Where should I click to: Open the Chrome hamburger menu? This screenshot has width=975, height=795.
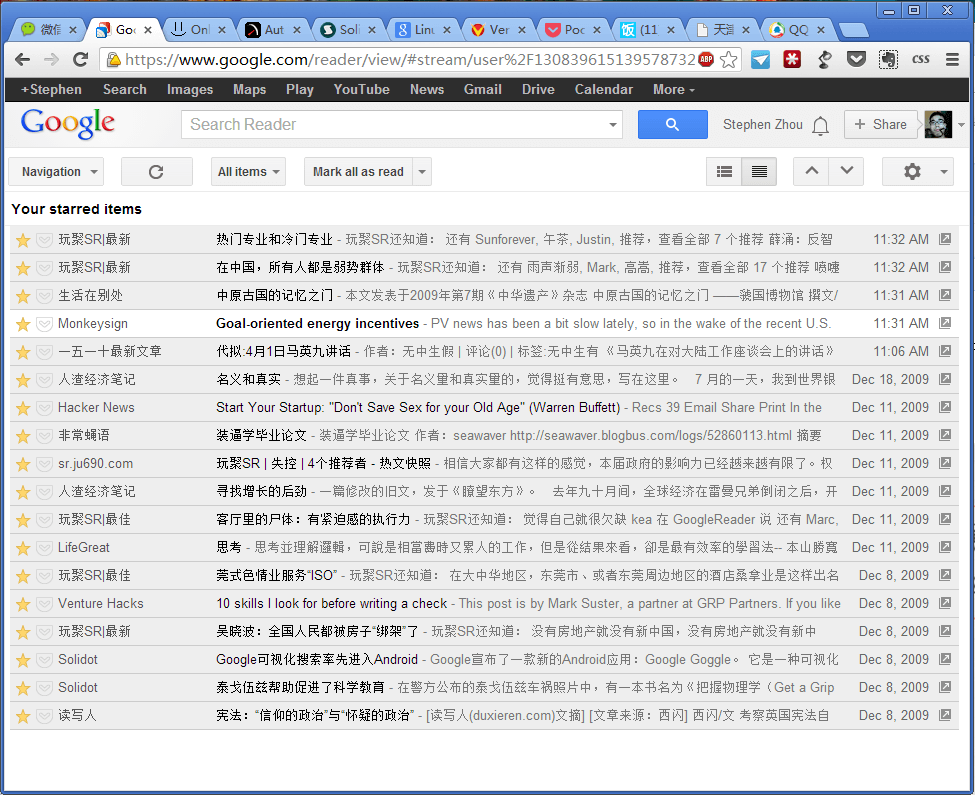tap(952, 60)
